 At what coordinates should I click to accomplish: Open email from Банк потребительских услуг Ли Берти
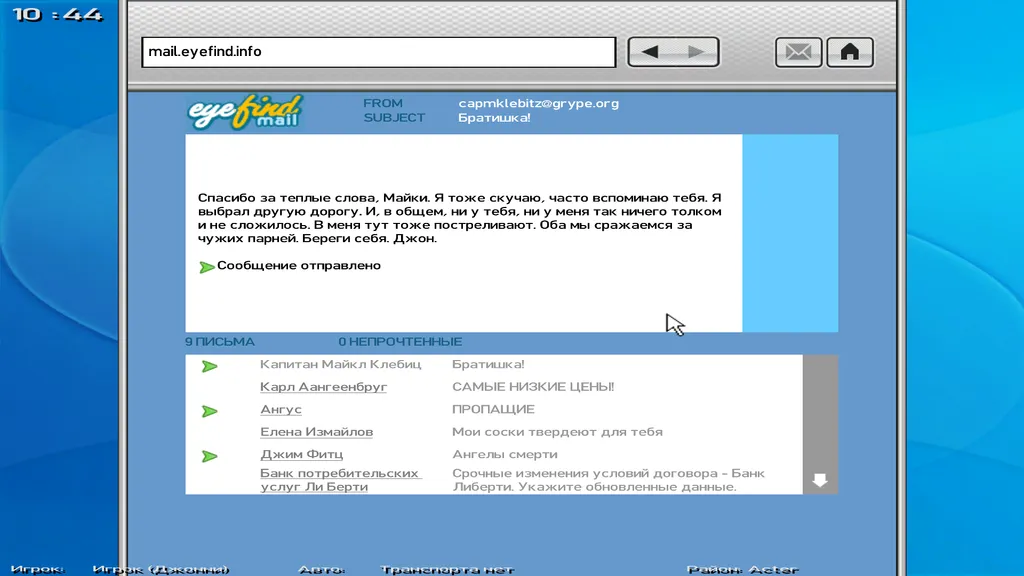pyautogui.click(x=340, y=480)
